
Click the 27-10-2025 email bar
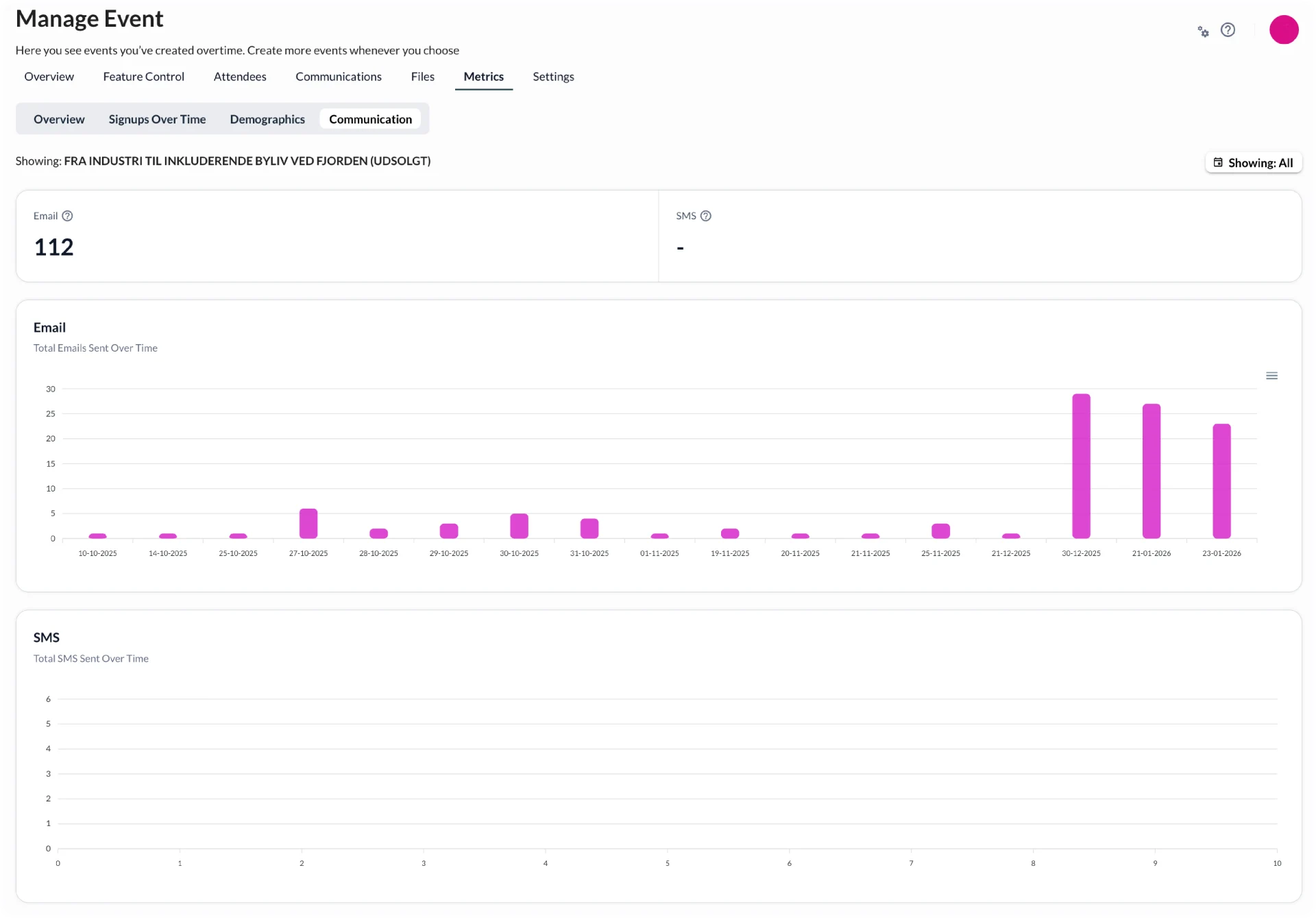point(308,524)
